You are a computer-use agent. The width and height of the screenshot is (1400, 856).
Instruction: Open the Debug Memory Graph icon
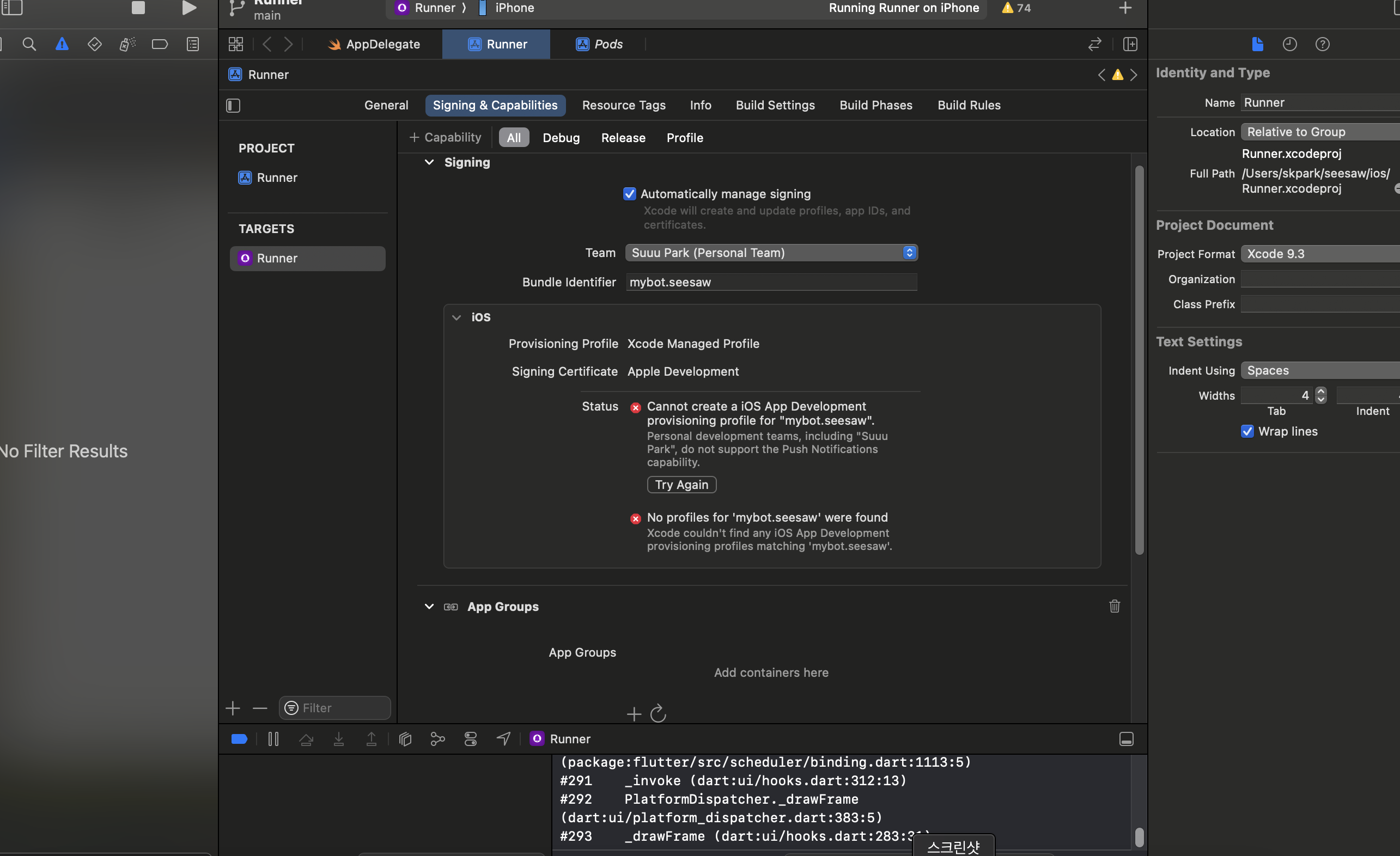tap(437, 739)
